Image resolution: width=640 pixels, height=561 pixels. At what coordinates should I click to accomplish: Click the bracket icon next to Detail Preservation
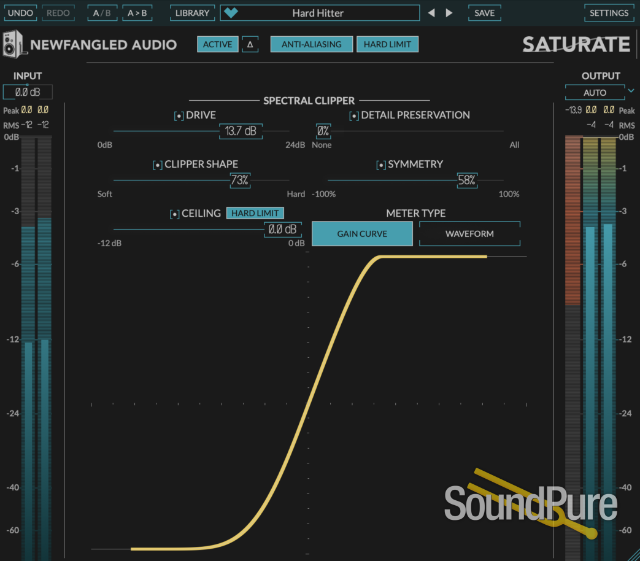353,116
